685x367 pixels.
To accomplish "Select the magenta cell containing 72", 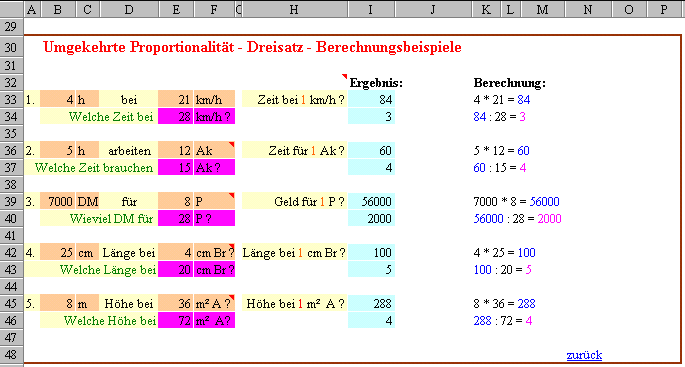I will click(x=176, y=321).
